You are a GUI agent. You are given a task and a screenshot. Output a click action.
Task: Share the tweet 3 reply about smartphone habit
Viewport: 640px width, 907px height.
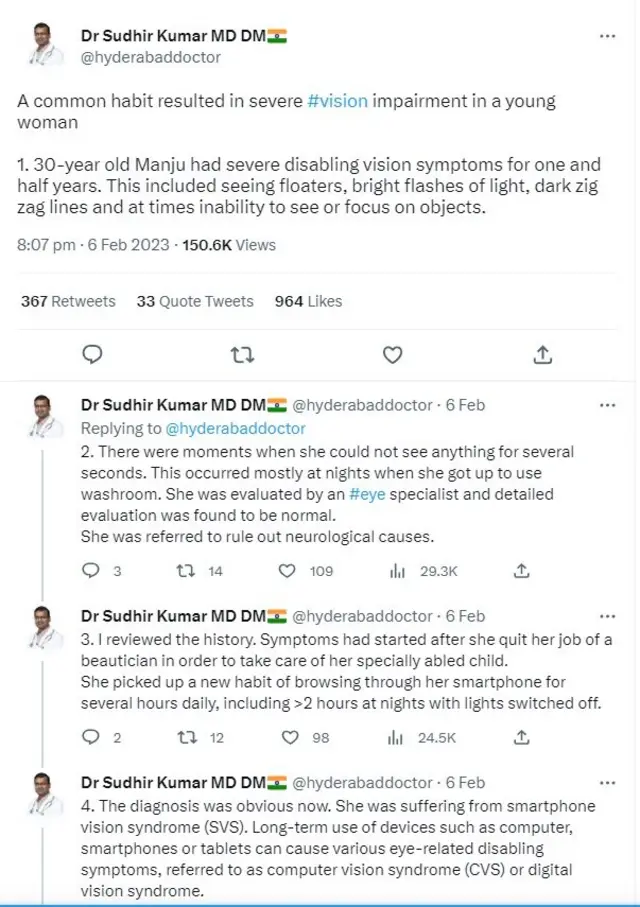(x=521, y=738)
